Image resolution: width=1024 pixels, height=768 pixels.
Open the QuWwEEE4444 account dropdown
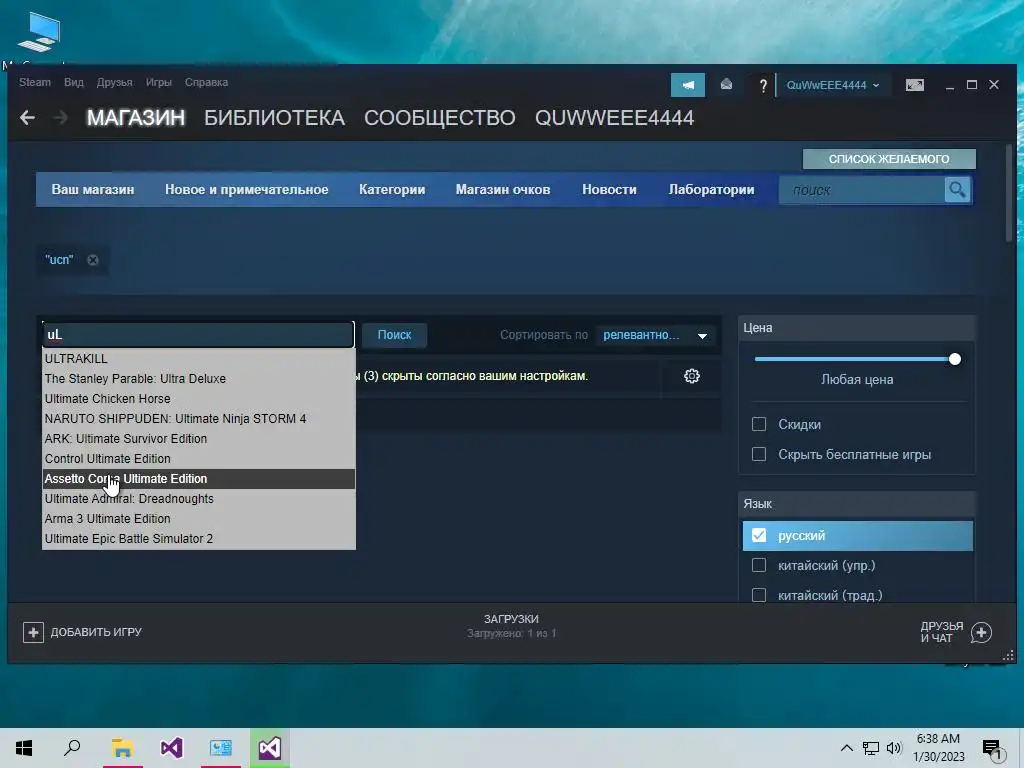tap(833, 85)
